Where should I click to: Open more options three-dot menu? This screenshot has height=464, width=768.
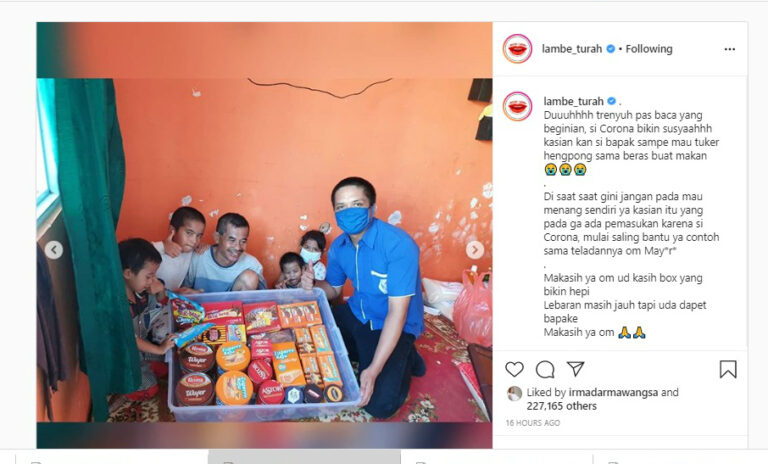click(x=729, y=49)
